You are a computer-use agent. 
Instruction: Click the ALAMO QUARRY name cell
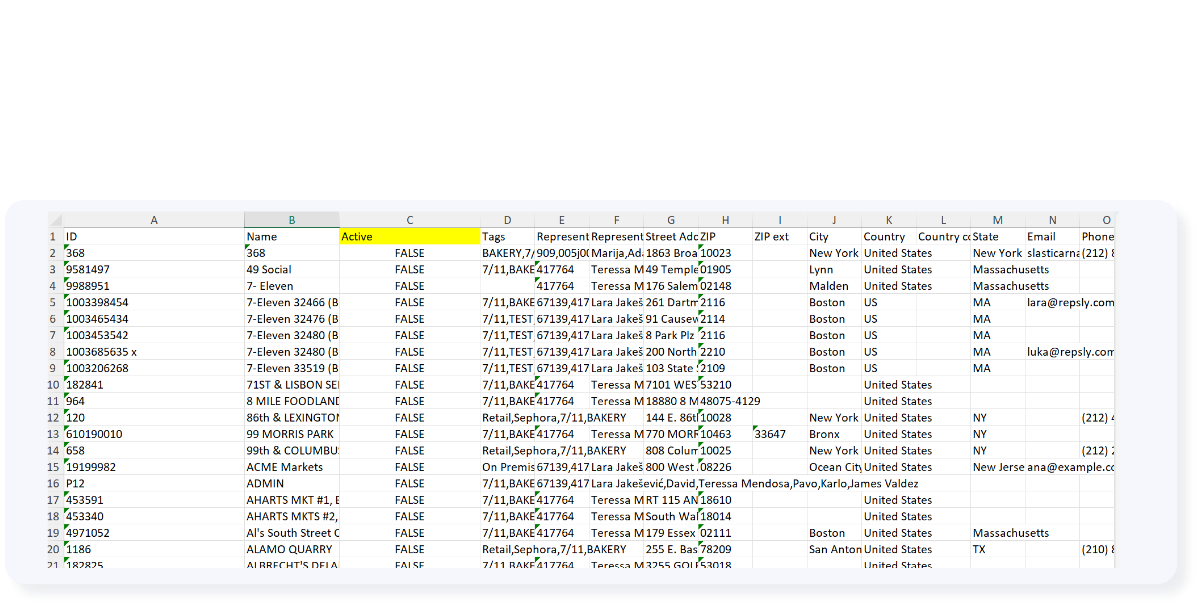(x=291, y=549)
